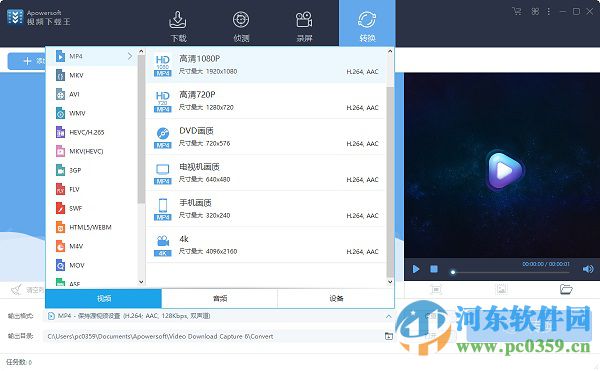Click preset list scroll up arrow
Viewport: 600px width, 371px height.
click(390, 51)
